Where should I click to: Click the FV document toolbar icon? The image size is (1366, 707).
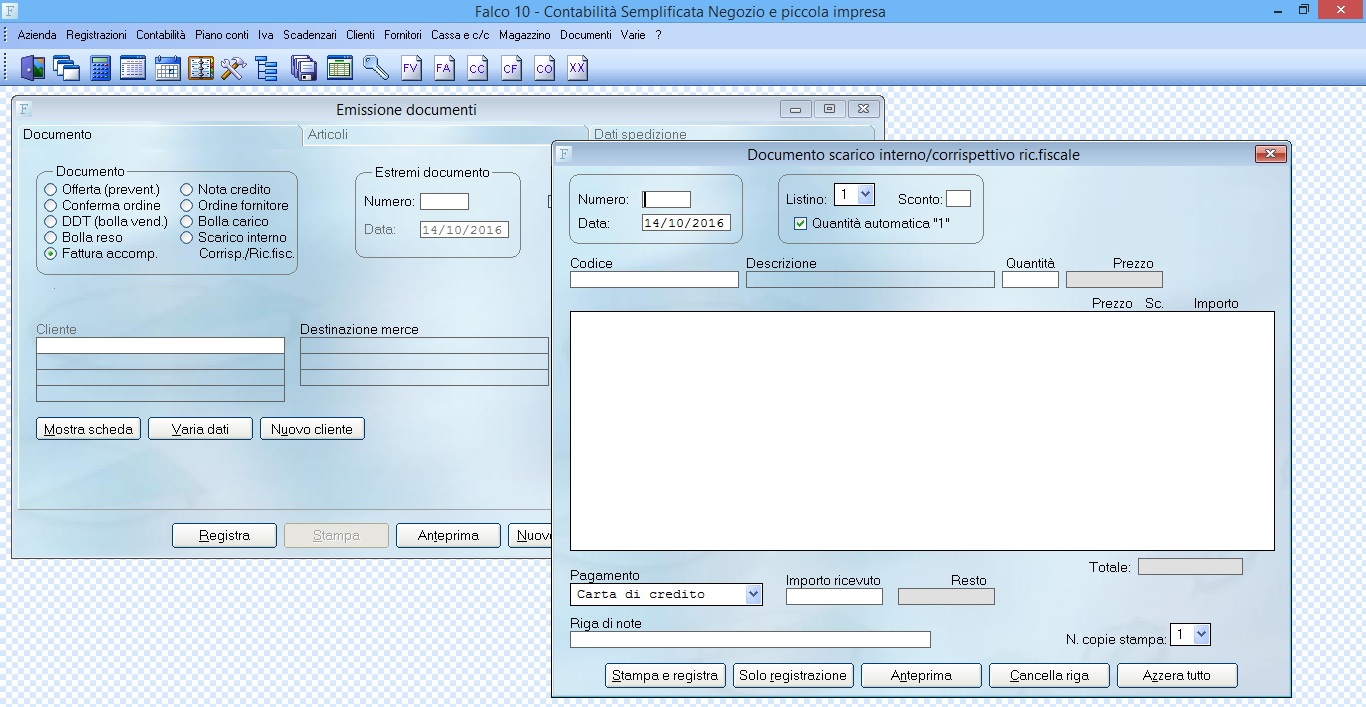click(x=411, y=68)
